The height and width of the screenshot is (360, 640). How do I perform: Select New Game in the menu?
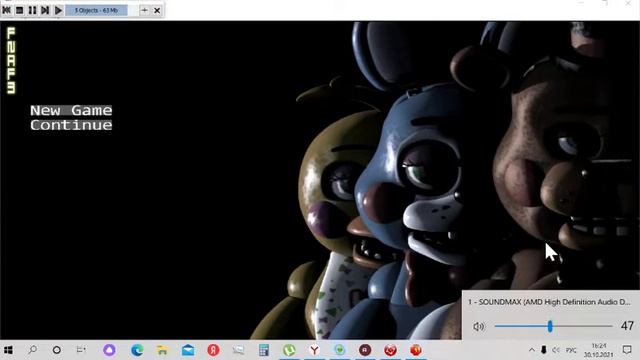(x=71, y=110)
